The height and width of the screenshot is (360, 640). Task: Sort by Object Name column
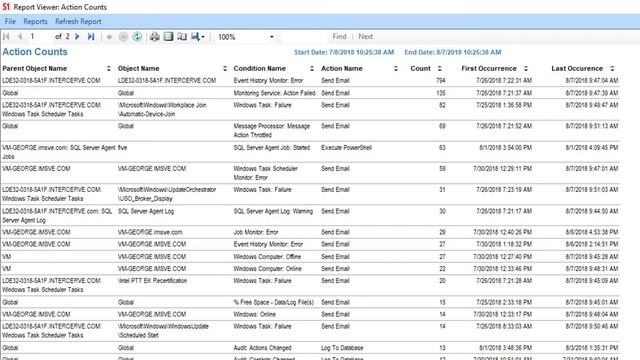pyautogui.click(x=225, y=69)
